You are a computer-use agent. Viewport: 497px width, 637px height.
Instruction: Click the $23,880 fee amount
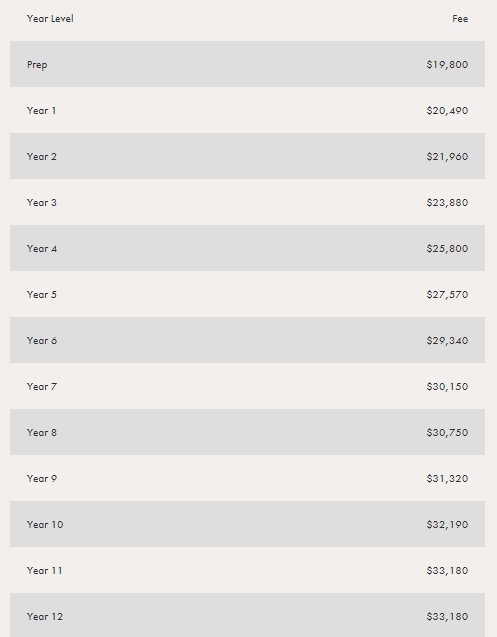[x=447, y=202]
